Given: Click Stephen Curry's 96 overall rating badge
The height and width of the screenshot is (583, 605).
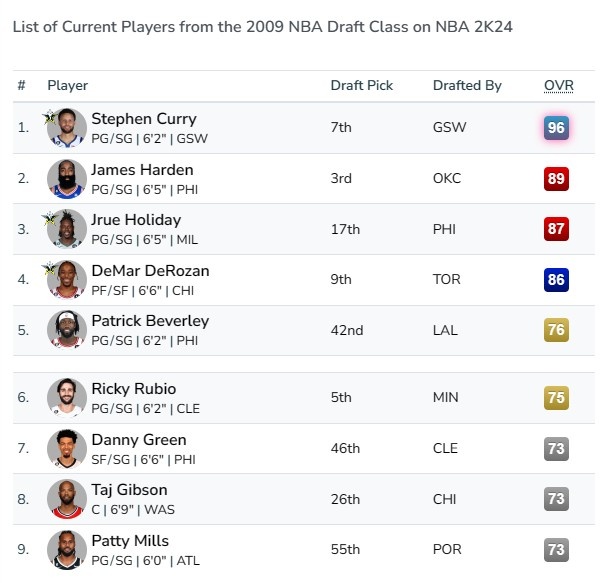Looking at the screenshot, I should 556,128.
